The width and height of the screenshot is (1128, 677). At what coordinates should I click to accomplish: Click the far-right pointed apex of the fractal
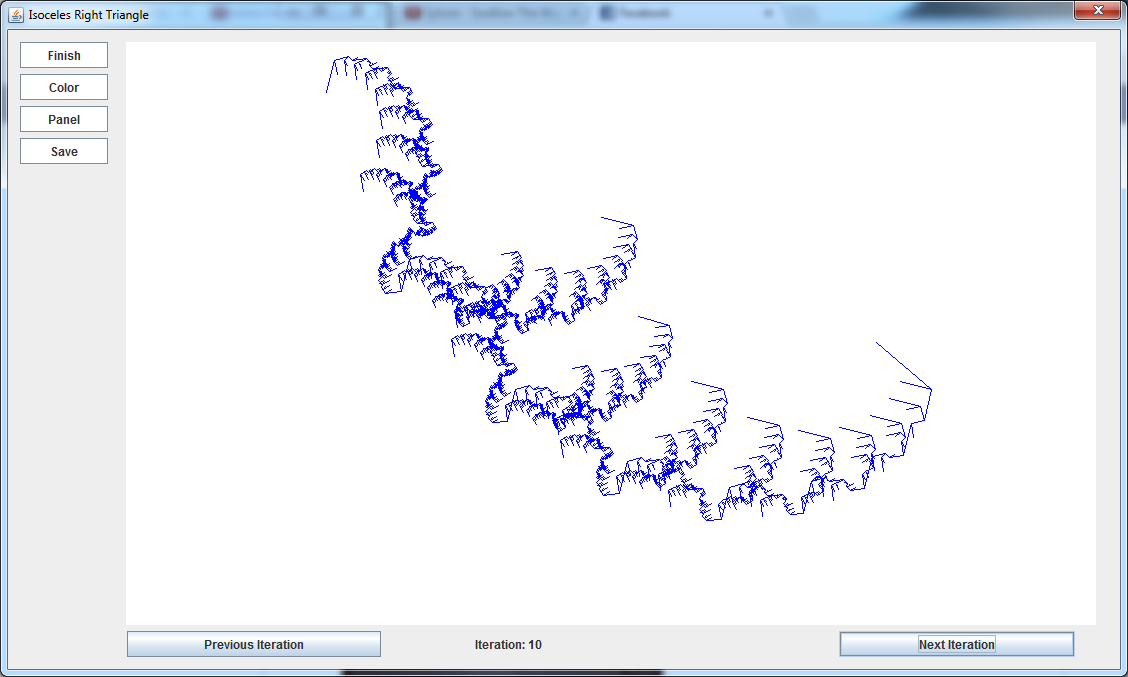pos(931,389)
